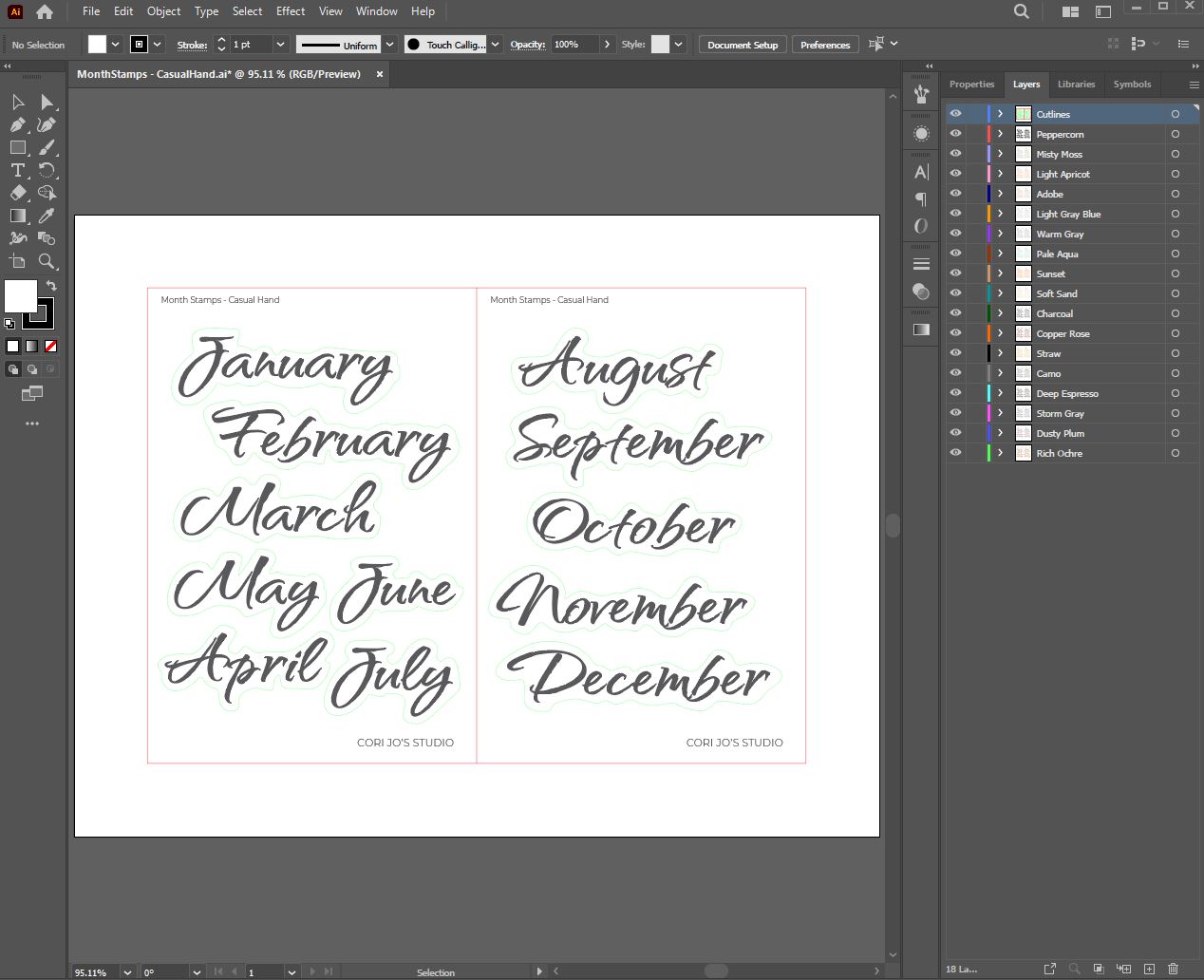The width and height of the screenshot is (1204, 980).
Task: Click the graphic Style swatch
Action: [x=660, y=45]
